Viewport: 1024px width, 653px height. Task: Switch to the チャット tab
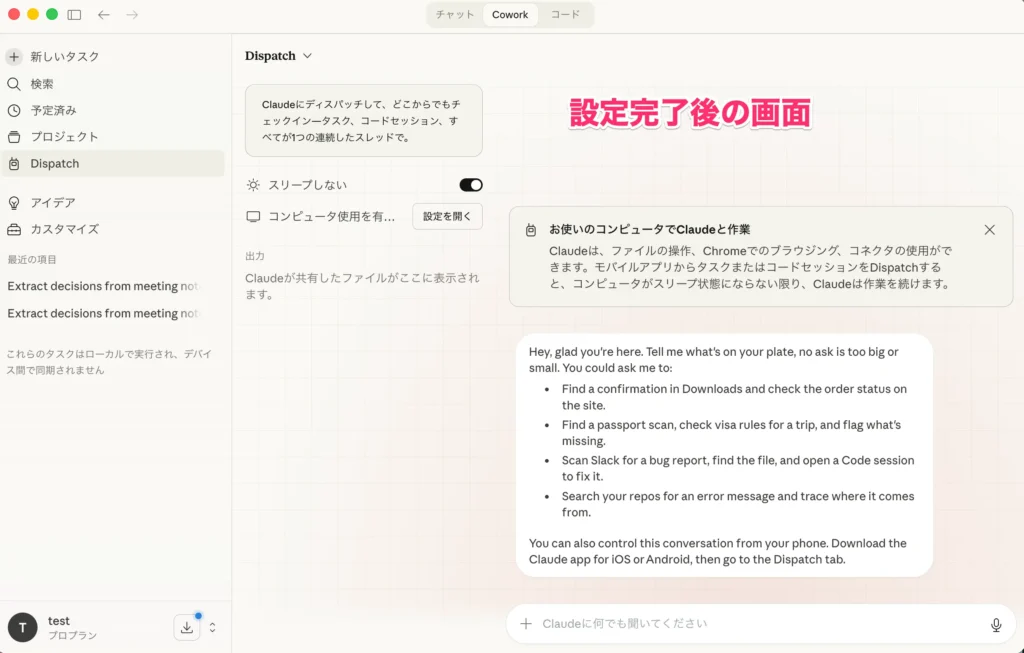453,14
